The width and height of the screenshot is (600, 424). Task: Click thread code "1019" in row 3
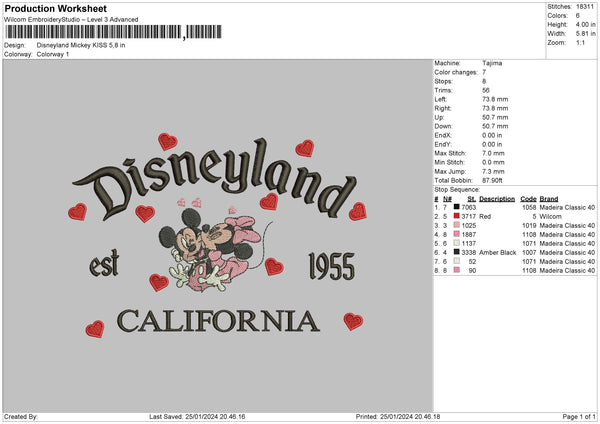click(529, 225)
